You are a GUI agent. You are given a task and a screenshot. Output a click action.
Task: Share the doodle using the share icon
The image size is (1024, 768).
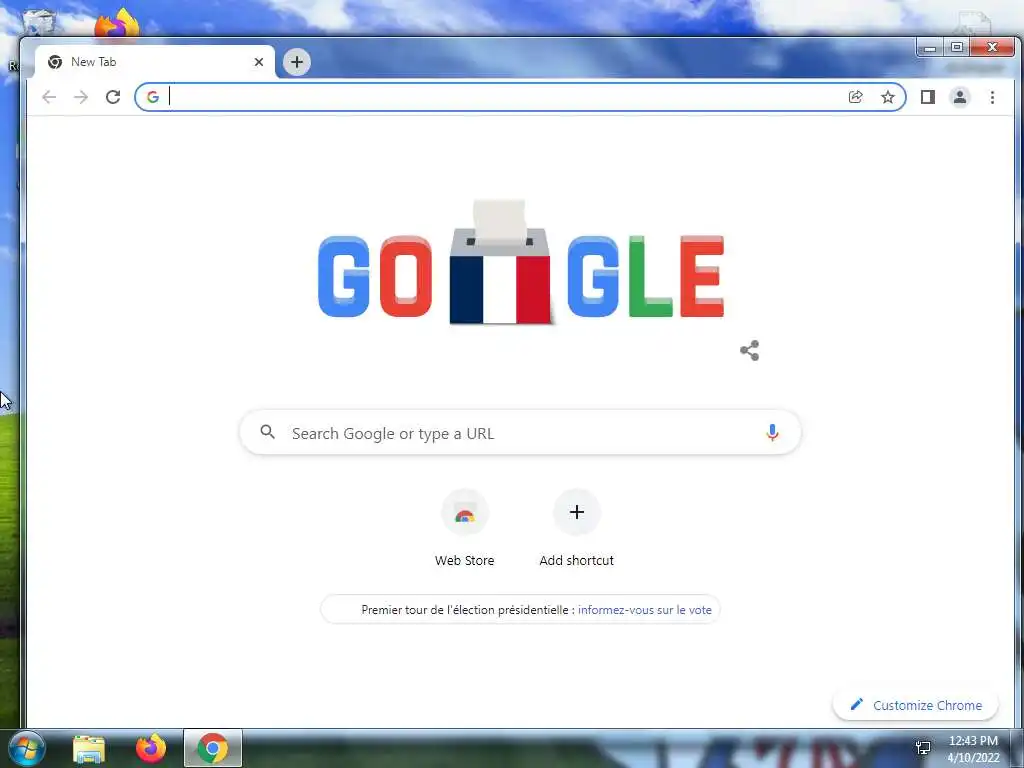750,351
